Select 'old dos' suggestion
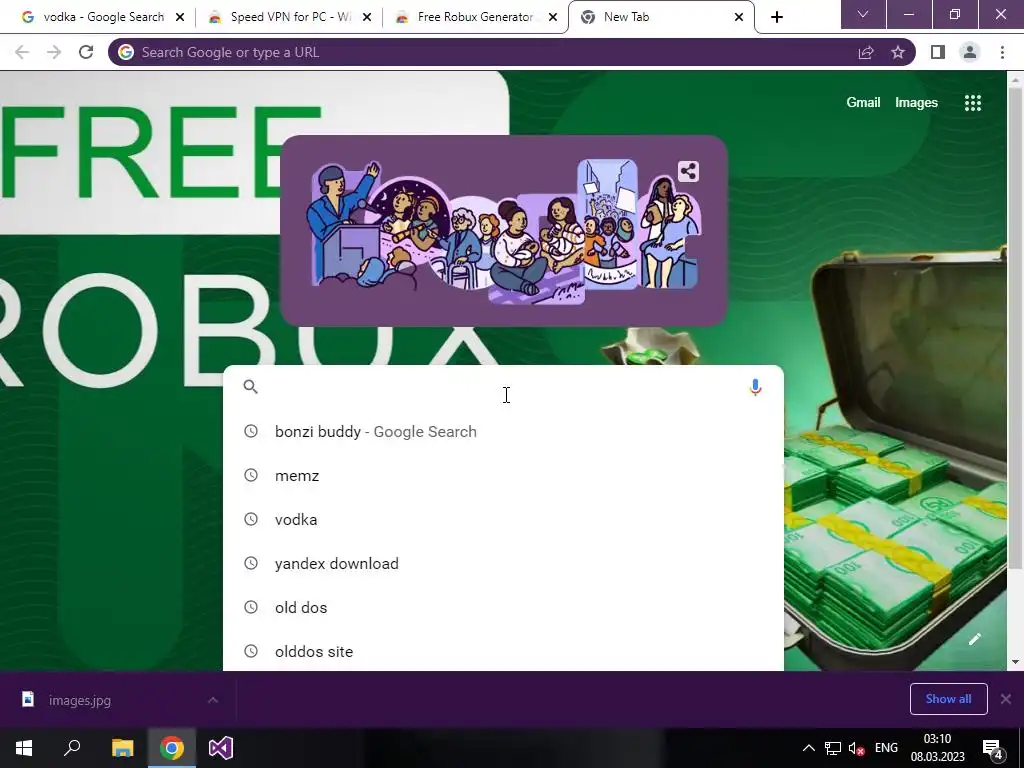 503,607
